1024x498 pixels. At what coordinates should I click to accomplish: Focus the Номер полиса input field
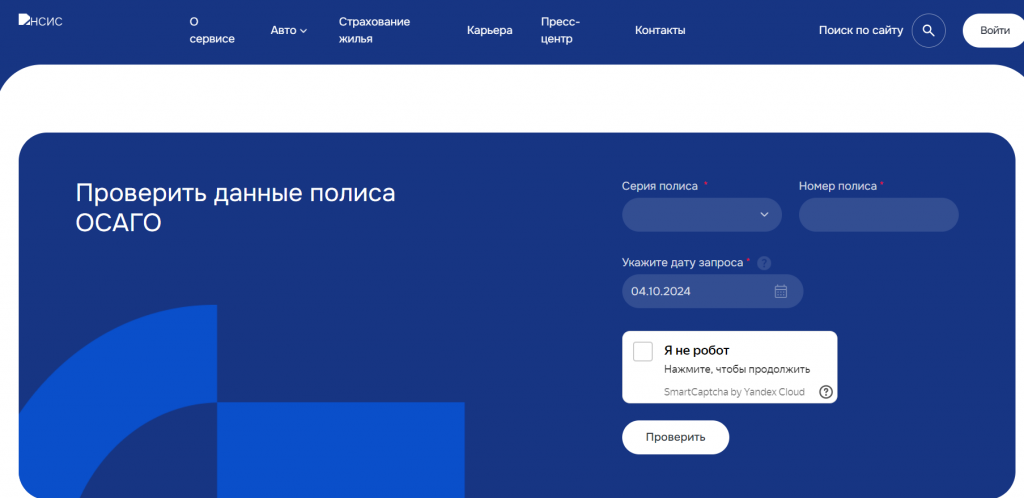(878, 214)
